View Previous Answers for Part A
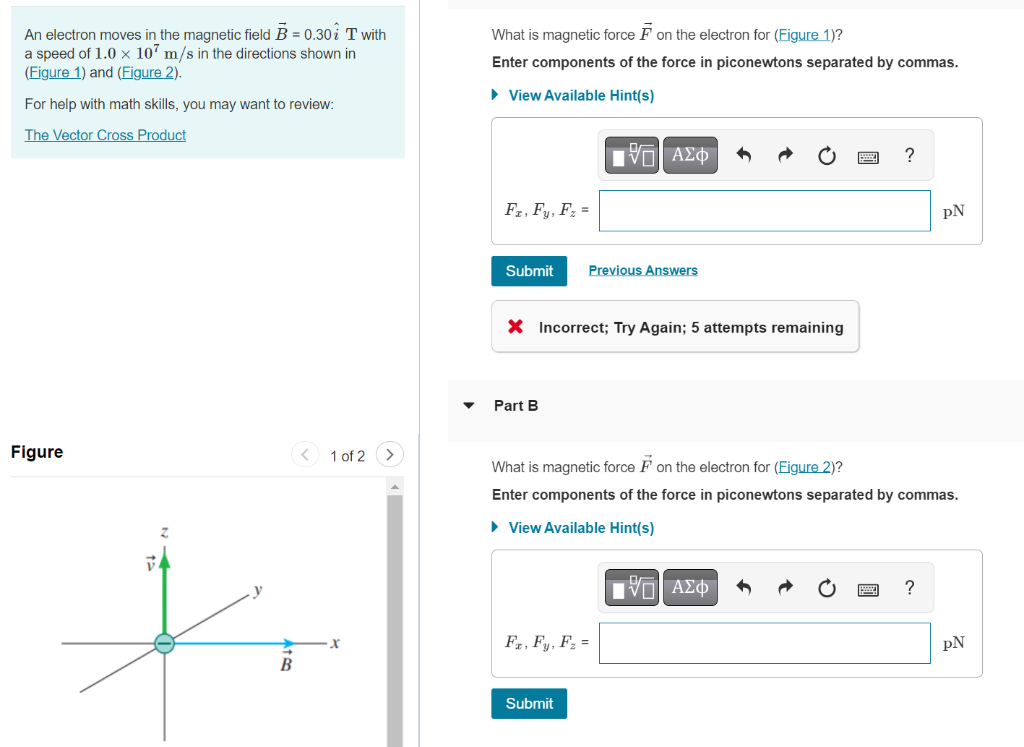The height and width of the screenshot is (747, 1024). coord(643,270)
